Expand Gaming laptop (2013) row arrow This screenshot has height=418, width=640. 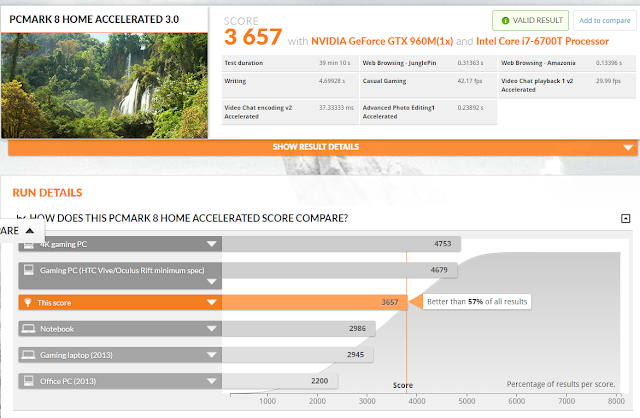(211, 355)
